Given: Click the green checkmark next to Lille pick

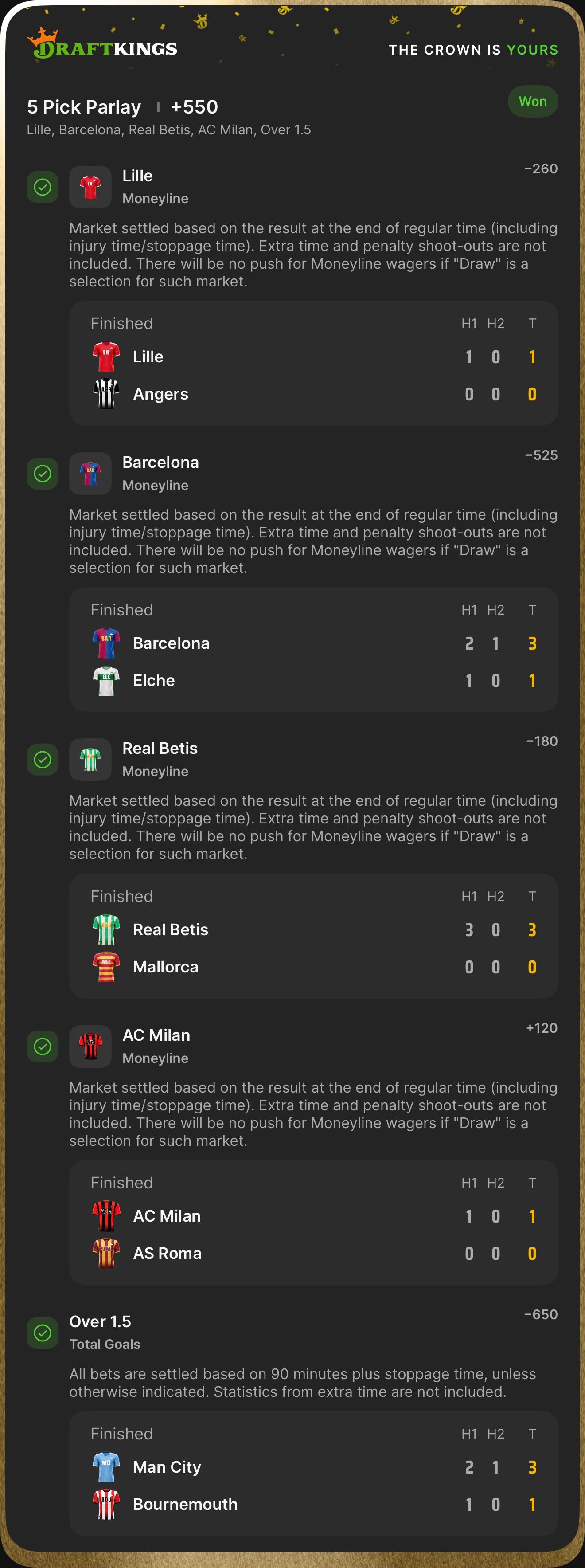Looking at the screenshot, I should tap(43, 187).
